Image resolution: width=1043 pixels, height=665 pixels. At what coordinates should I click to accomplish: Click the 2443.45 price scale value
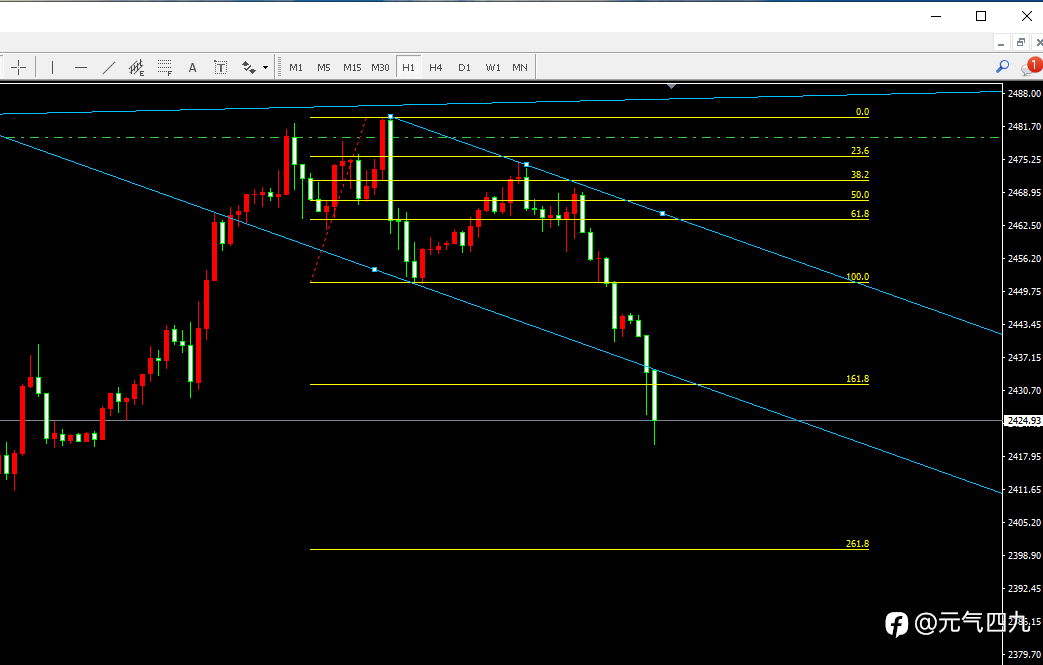point(1024,325)
